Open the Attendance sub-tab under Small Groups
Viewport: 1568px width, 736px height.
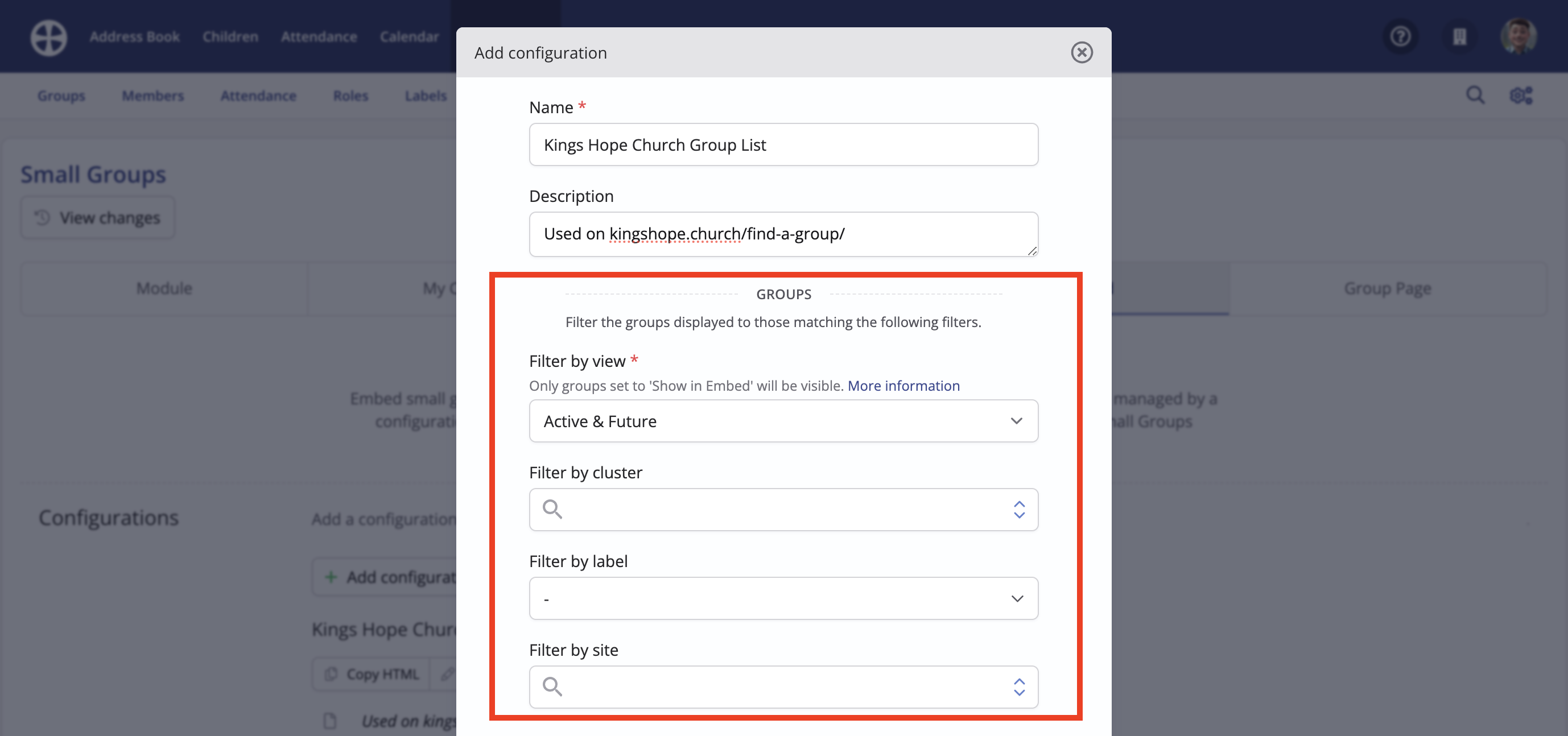pyautogui.click(x=258, y=96)
